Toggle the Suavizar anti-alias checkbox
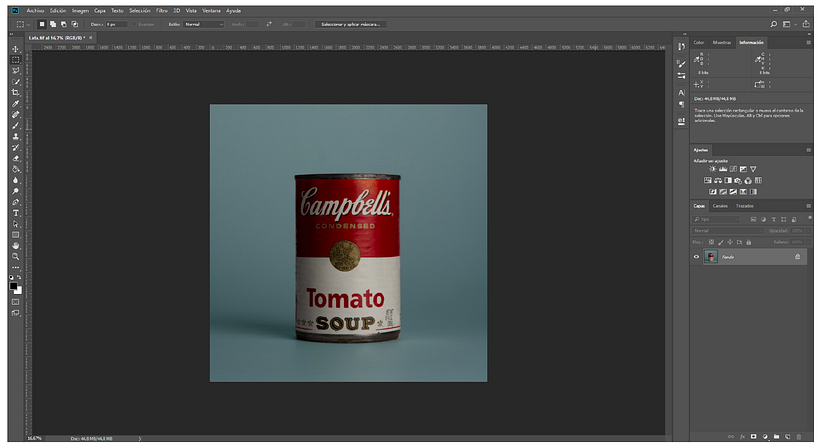The height and width of the screenshot is (448, 820). coord(134,25)
